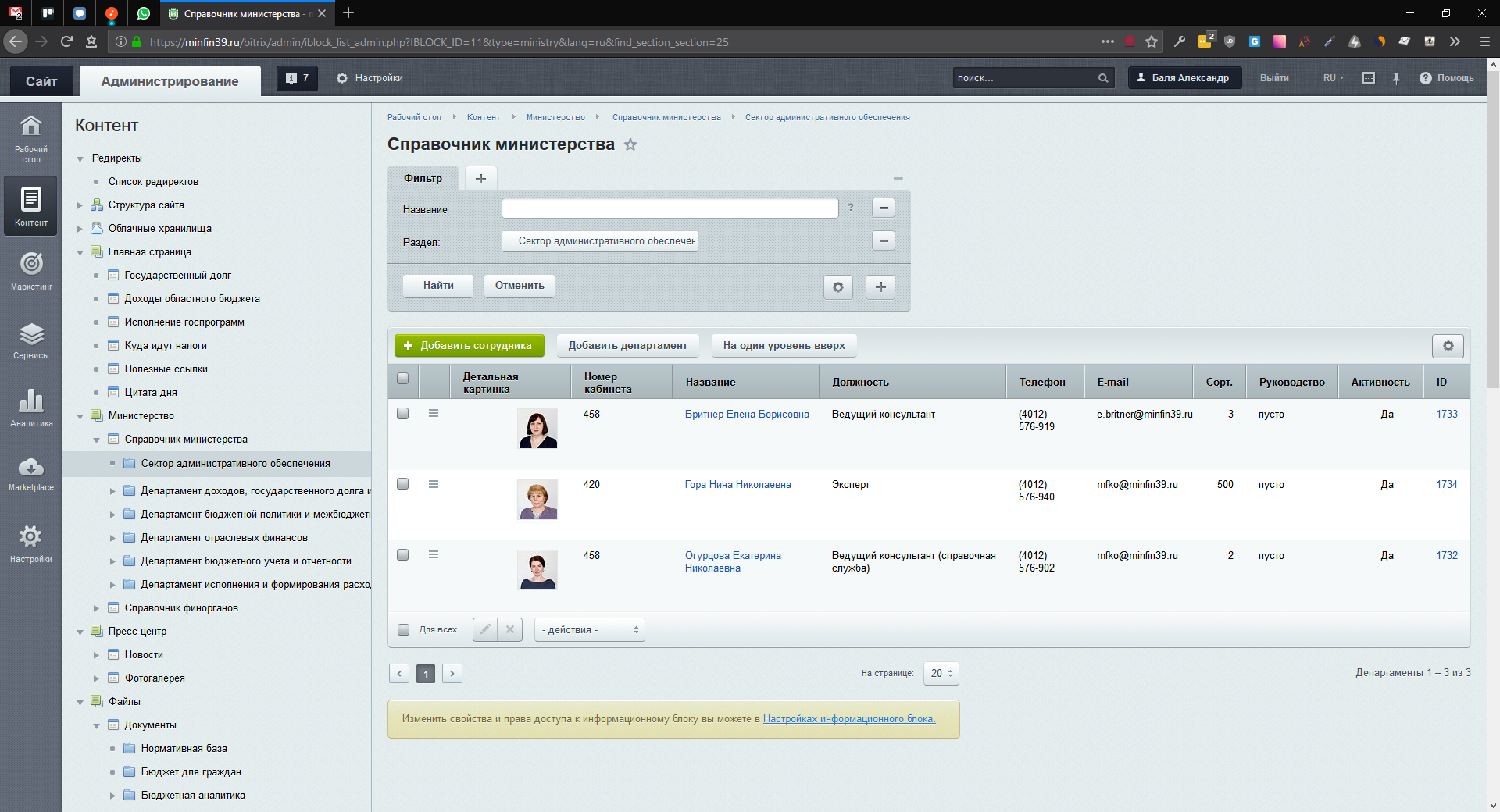The height and width of the screenshot is (812, 1500).
Task: Open table settings gear icon
Action: click(1448, 346)
